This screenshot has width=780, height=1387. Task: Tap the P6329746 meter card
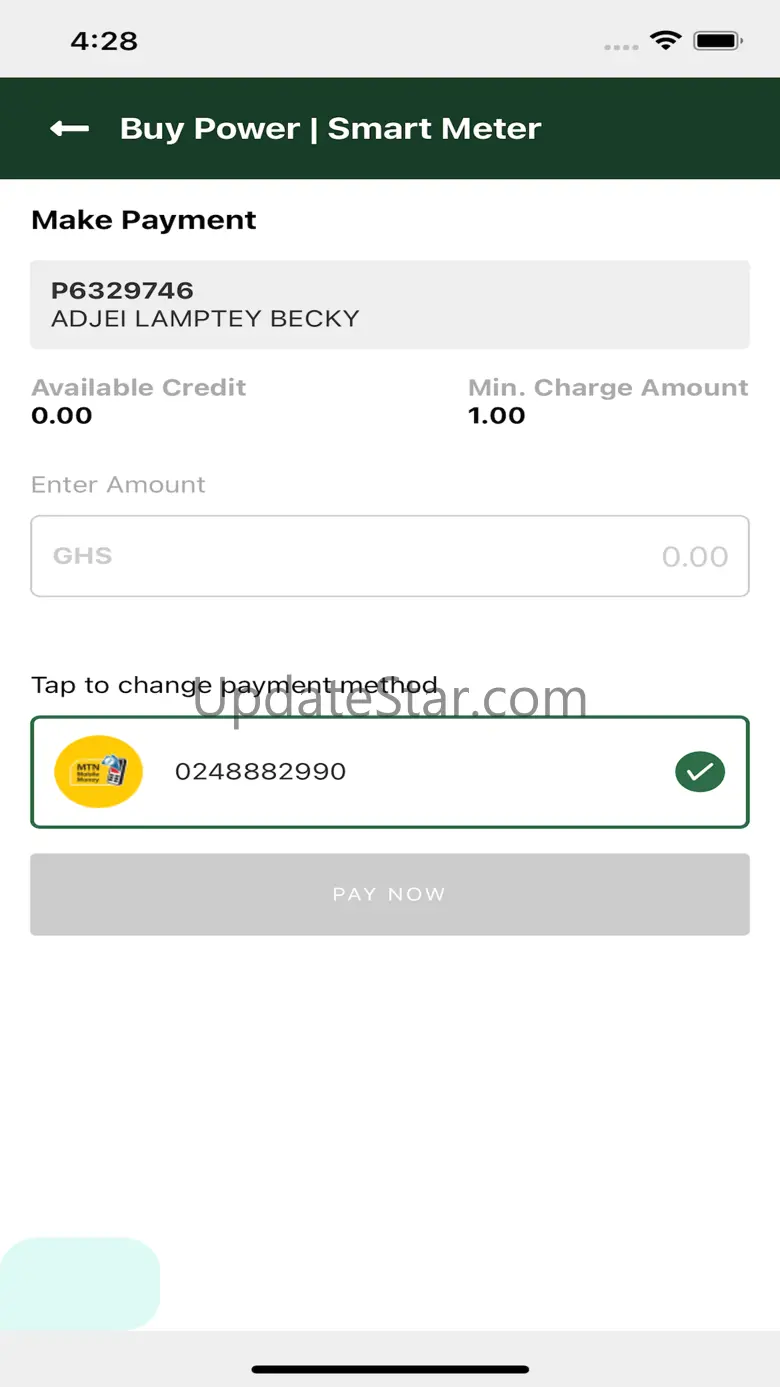(x=390, y=305)
